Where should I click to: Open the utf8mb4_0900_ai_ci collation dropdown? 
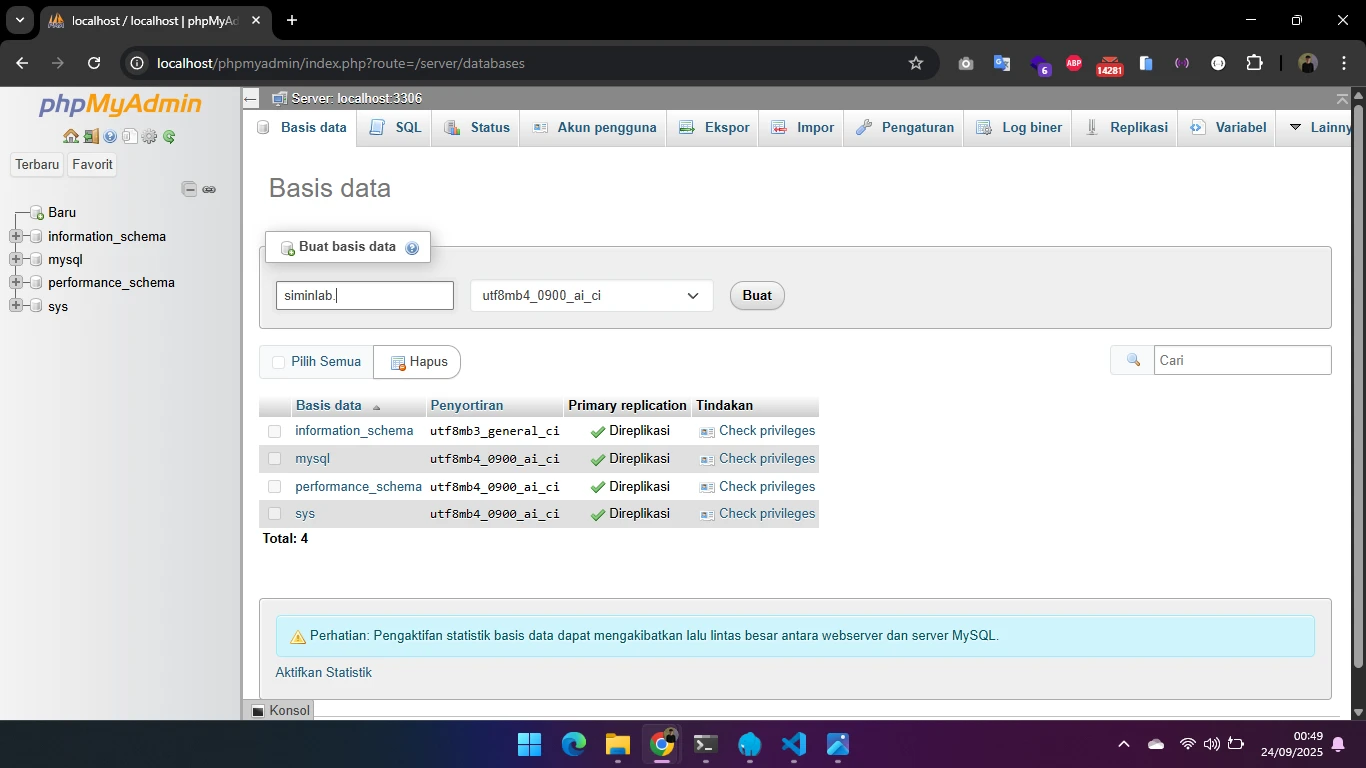pyautogui.click(x=591, y=296)
